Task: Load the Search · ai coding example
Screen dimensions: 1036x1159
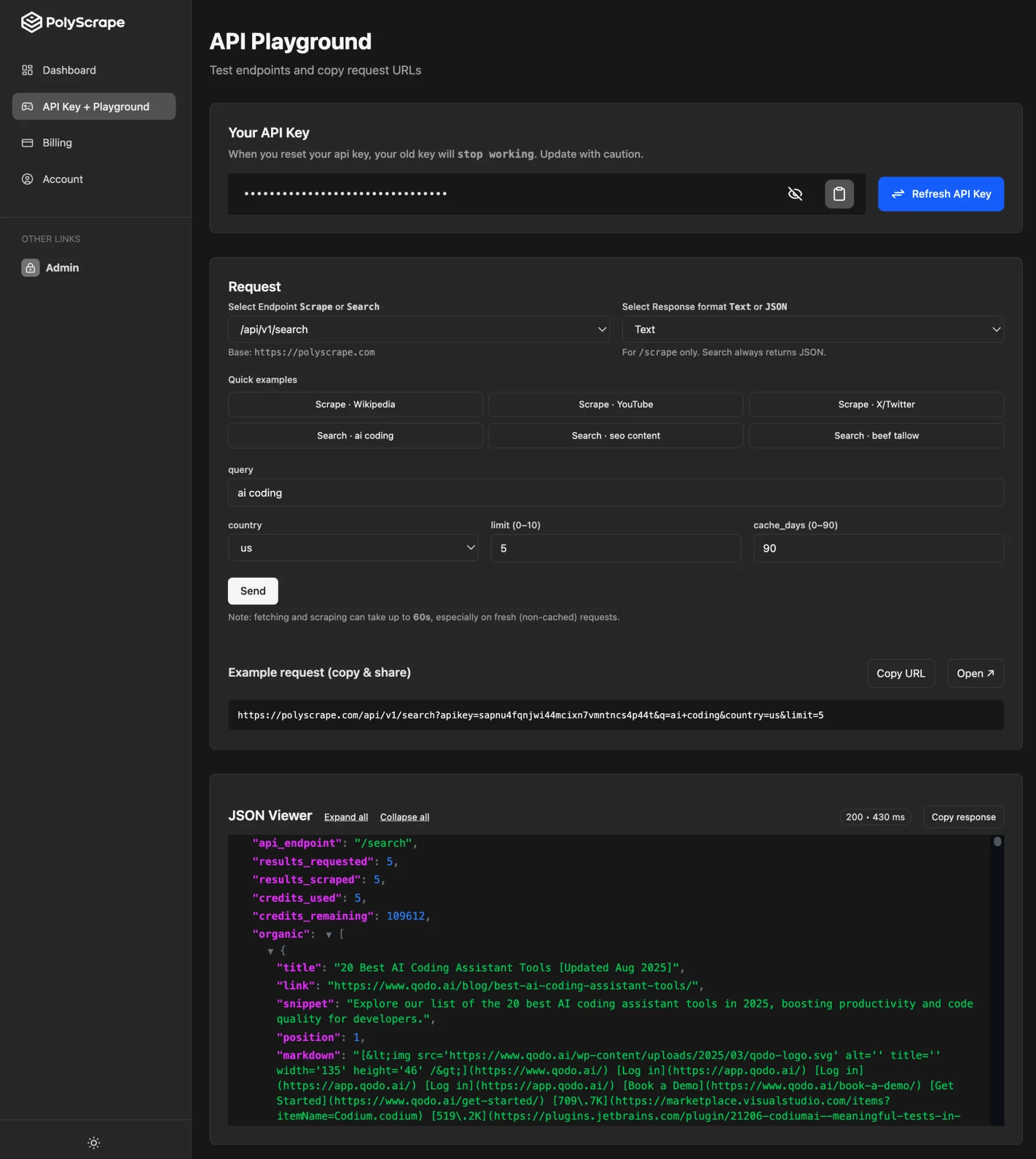Action: pyautogui.click(x=355, y=436)
